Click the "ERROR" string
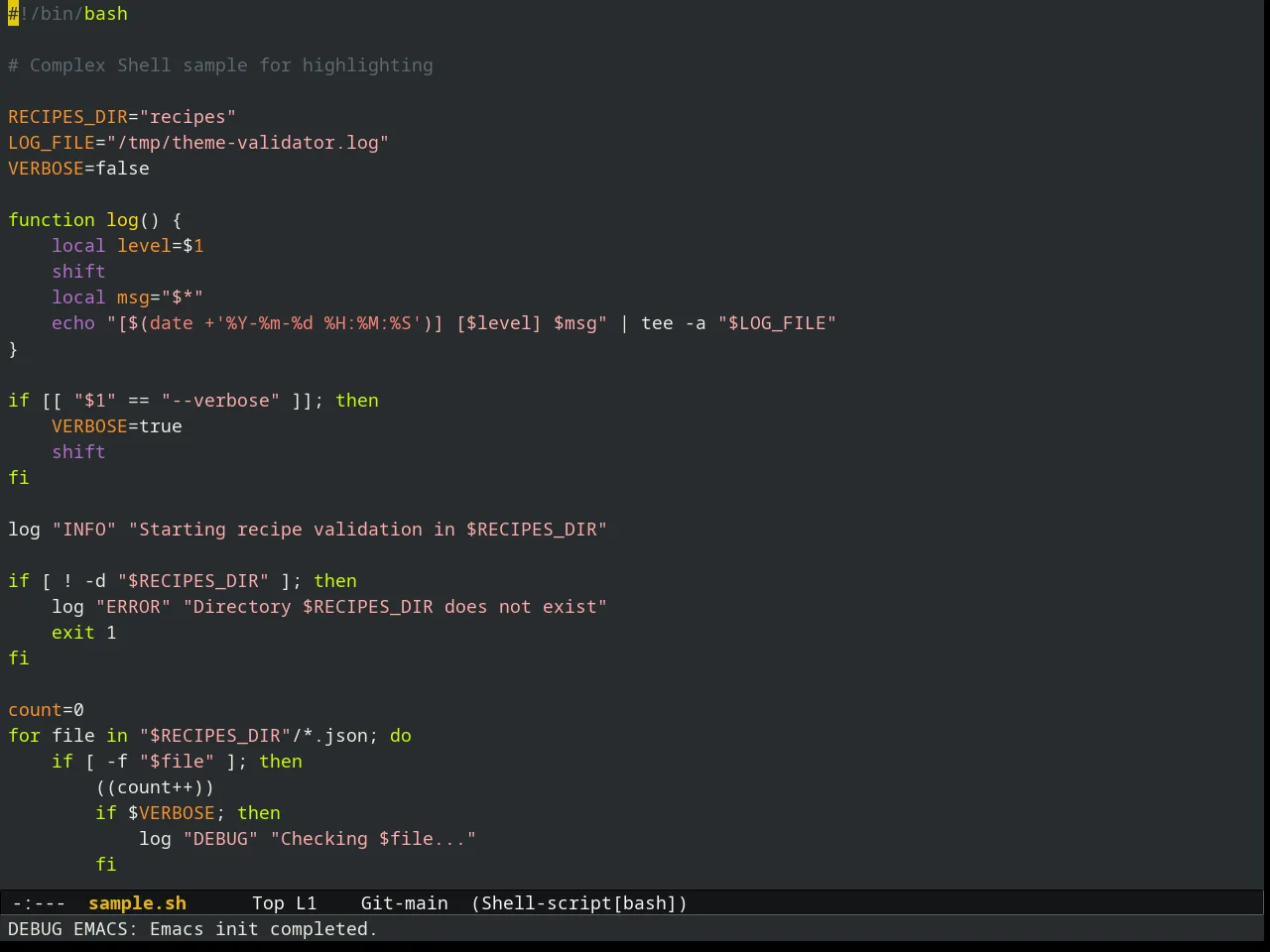The image size is (1270, 952). pos(133,607)
